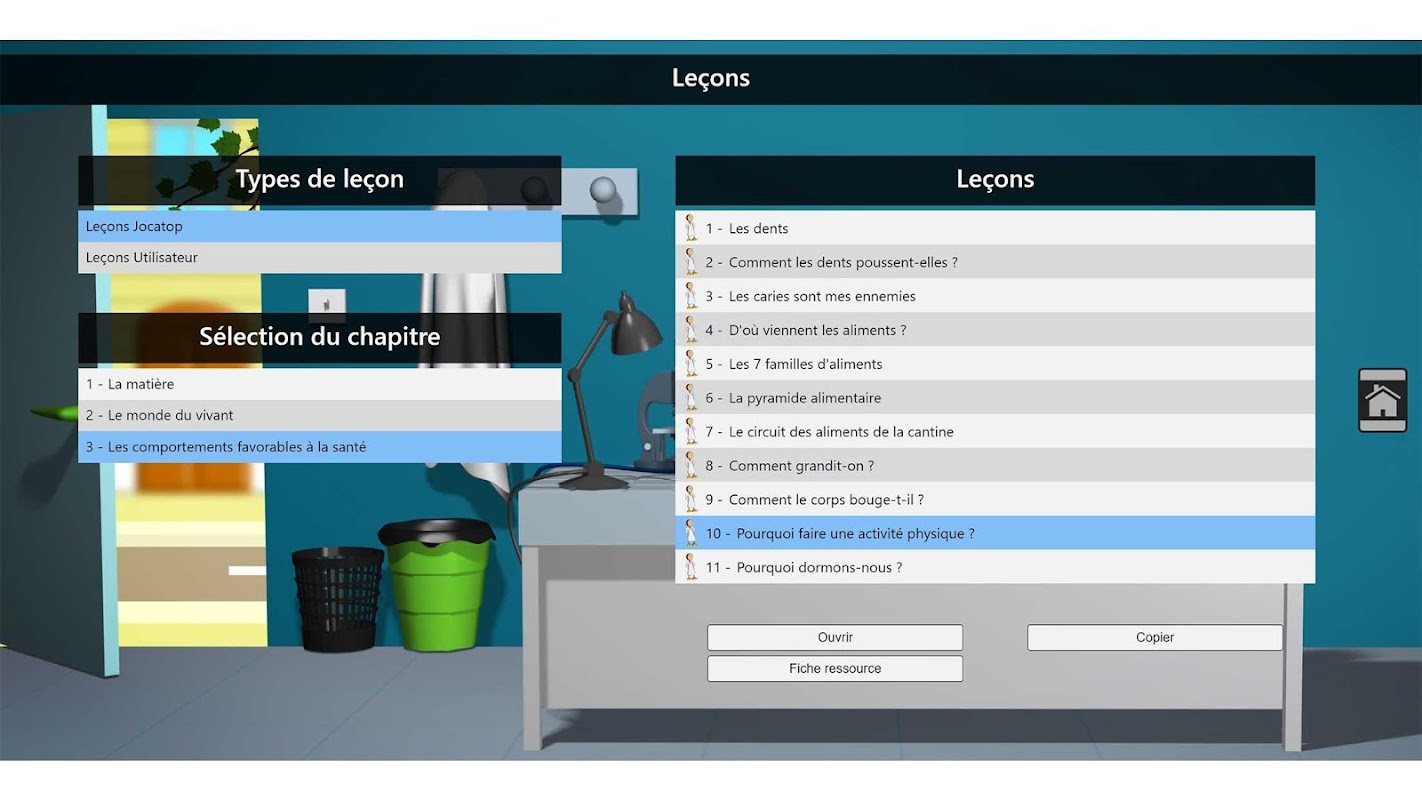This screenshot has width=1422, height=800.
Task: Click the character icon beside 'Comment les dents poussent-elles ?'
Action: (690, 262)
